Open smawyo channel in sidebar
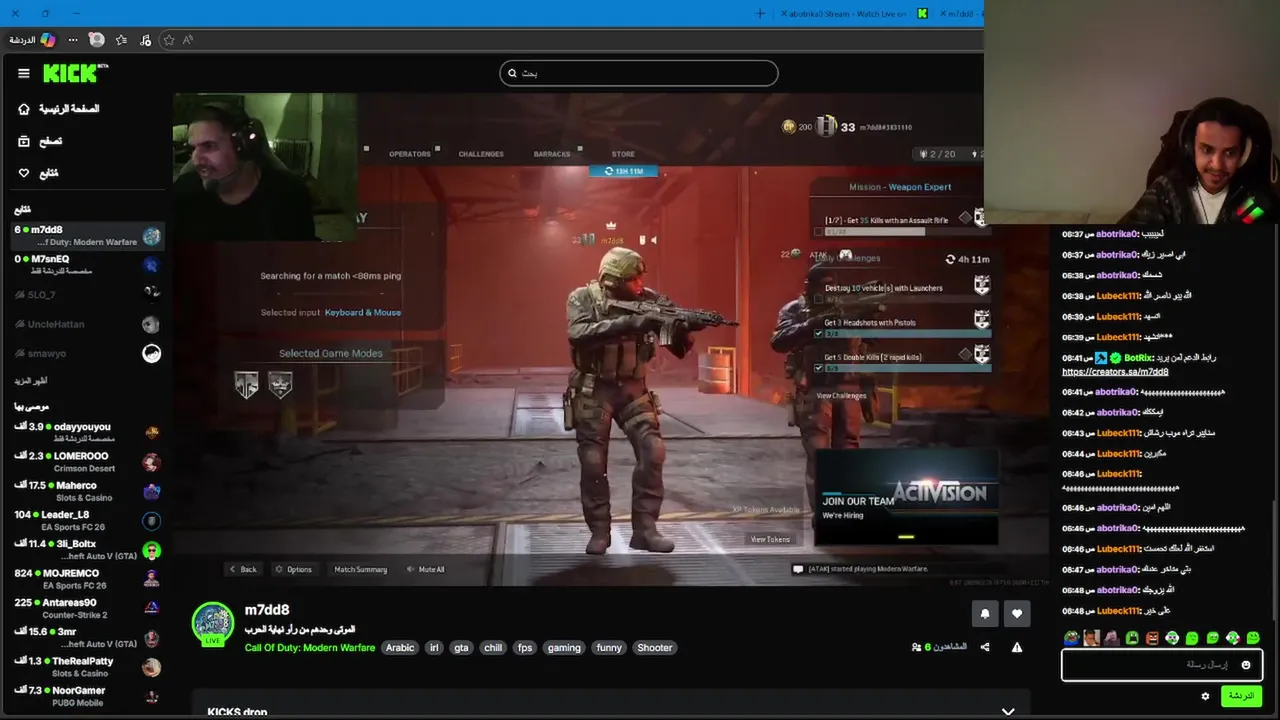1280x720 pixels. point(87,353)
